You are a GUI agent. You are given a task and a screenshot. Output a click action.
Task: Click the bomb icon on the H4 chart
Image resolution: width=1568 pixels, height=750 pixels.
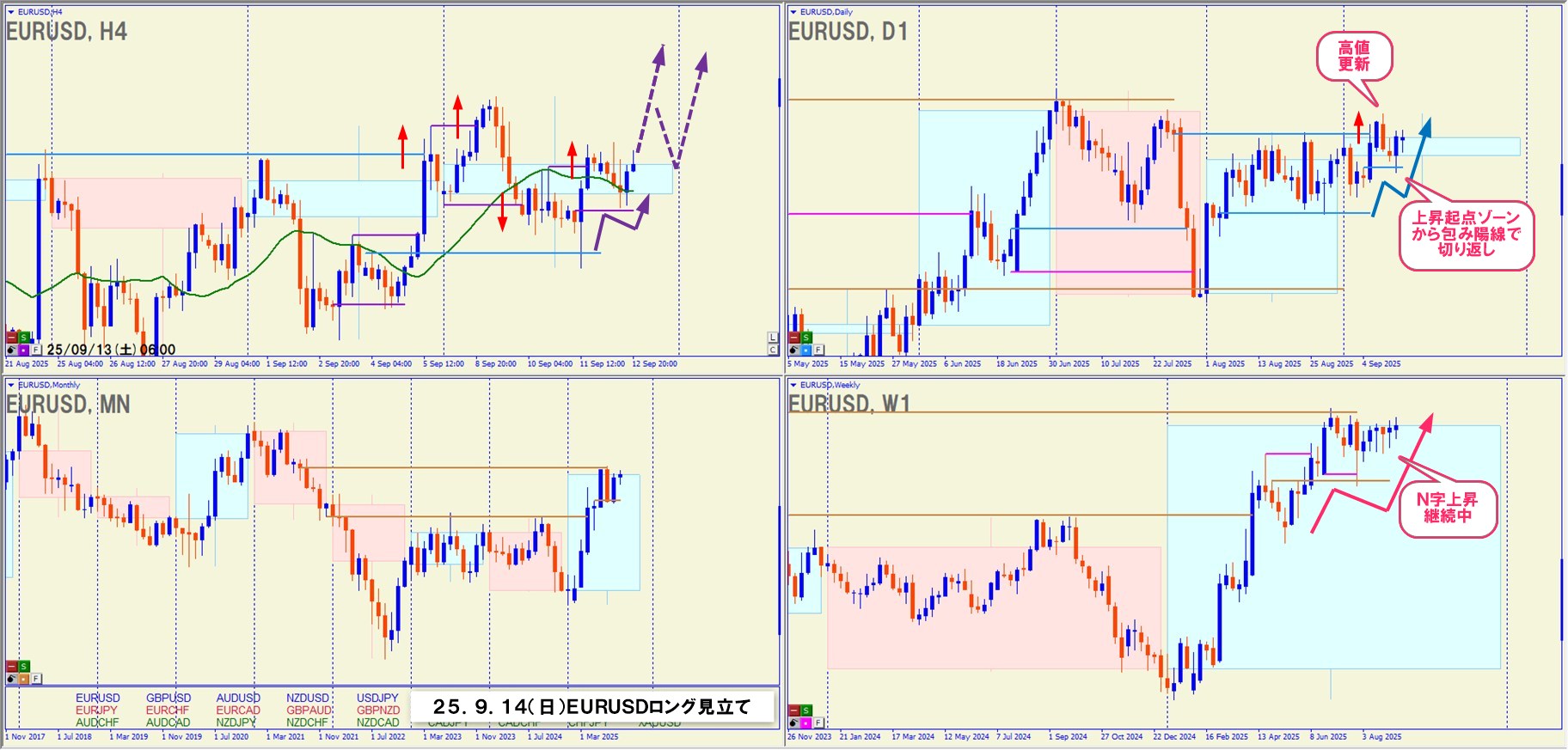[11, 350]
